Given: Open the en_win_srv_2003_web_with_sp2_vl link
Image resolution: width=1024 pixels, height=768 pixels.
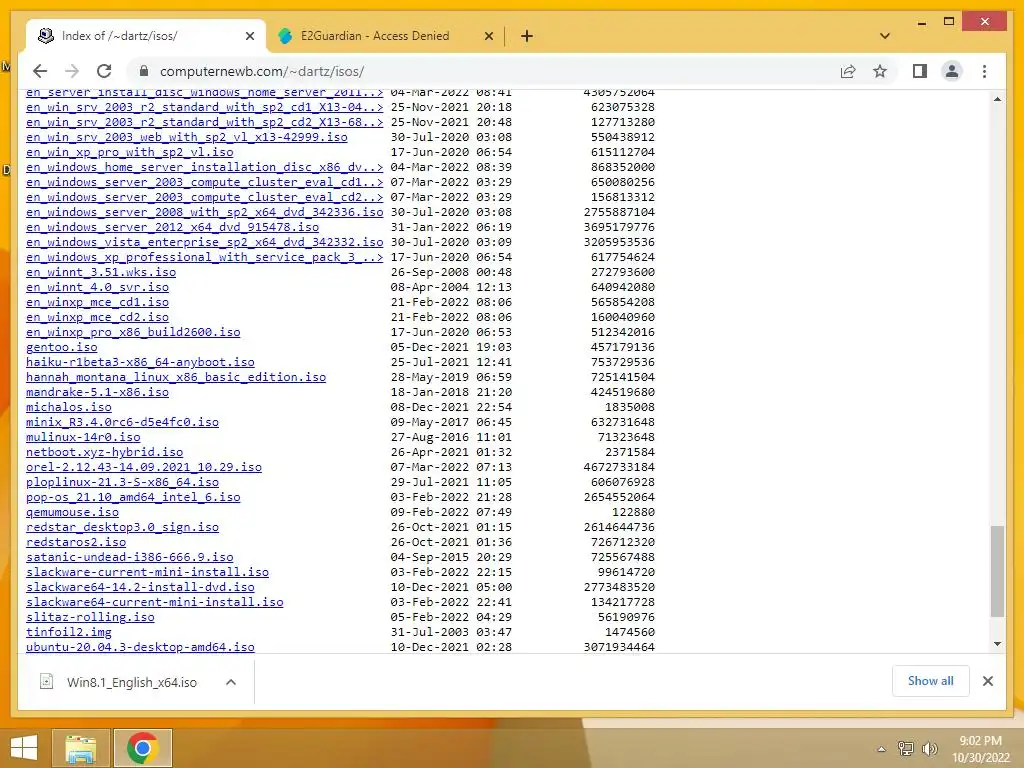Looking at the screenshot, I should click(x=187, y=137).
